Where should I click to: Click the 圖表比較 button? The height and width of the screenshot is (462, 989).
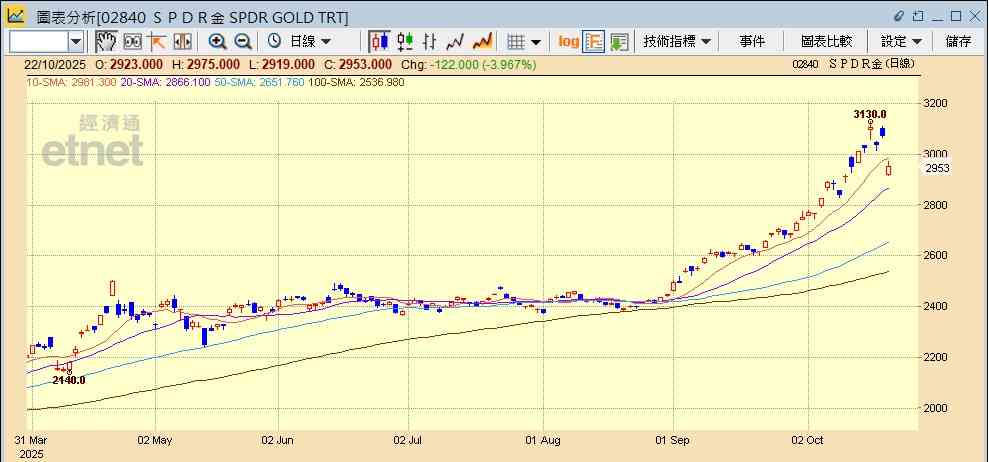(826, 41)
